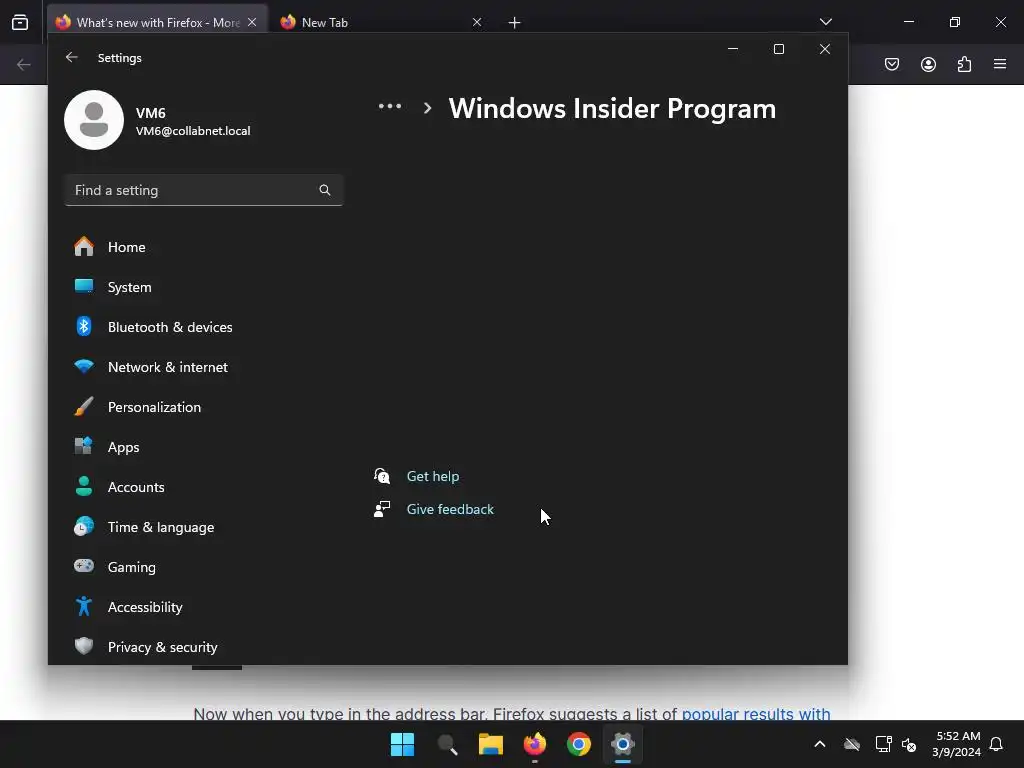1024x768 pixels.
Task: Click the Give feedback person icon
Action: tap(382, 509)
